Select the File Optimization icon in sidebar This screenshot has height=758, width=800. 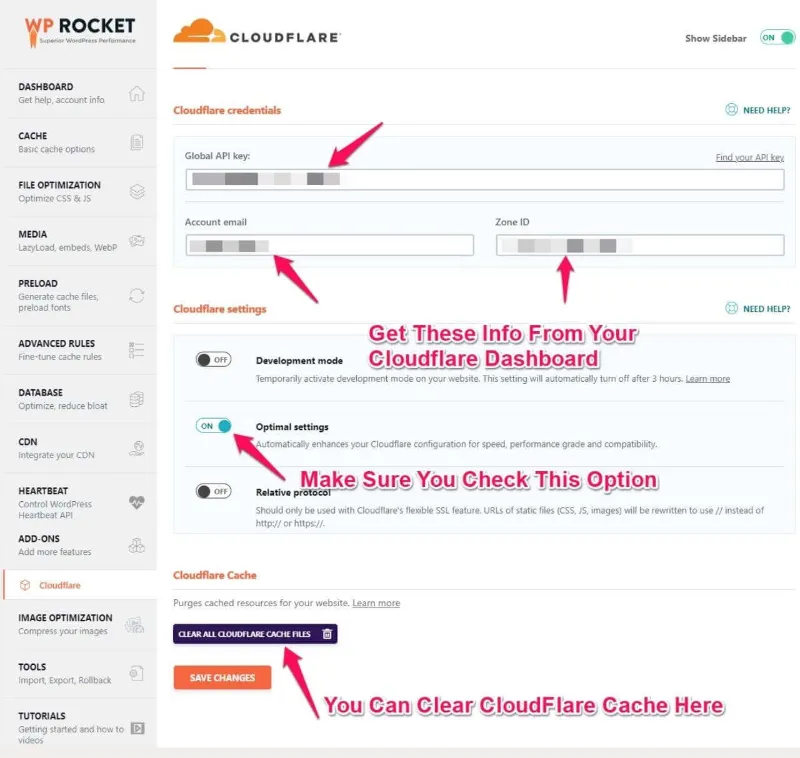click(136, 191)
